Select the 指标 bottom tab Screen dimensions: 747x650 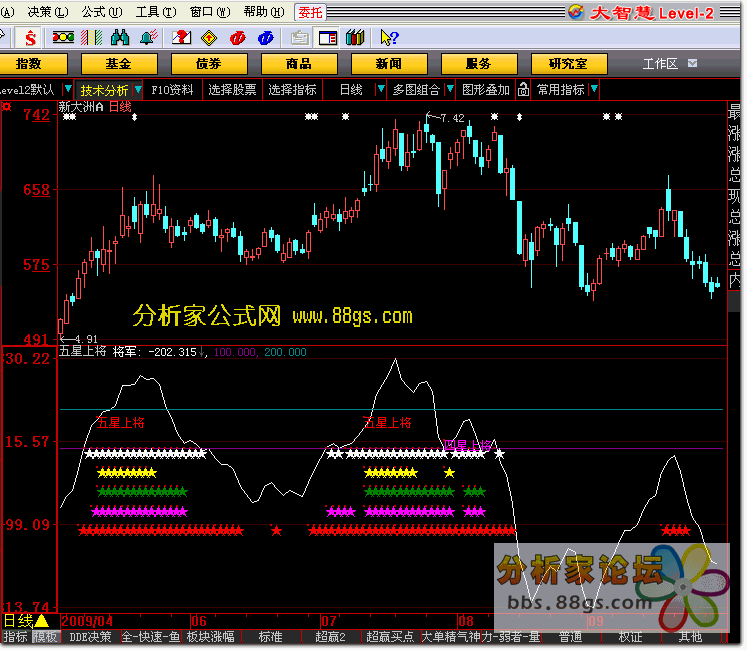(x=15, y=637)
